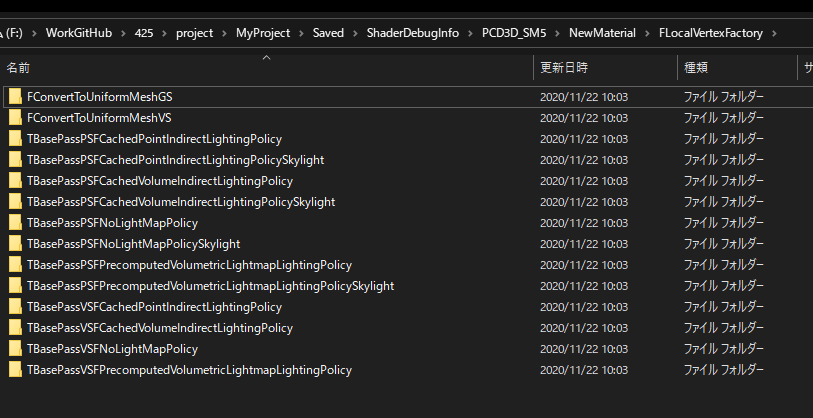Select the TBasePassPSFPrecomputedVolumetricLightmapLightingPolicySkylight row

pyautogui.click(x=406, y=286)
